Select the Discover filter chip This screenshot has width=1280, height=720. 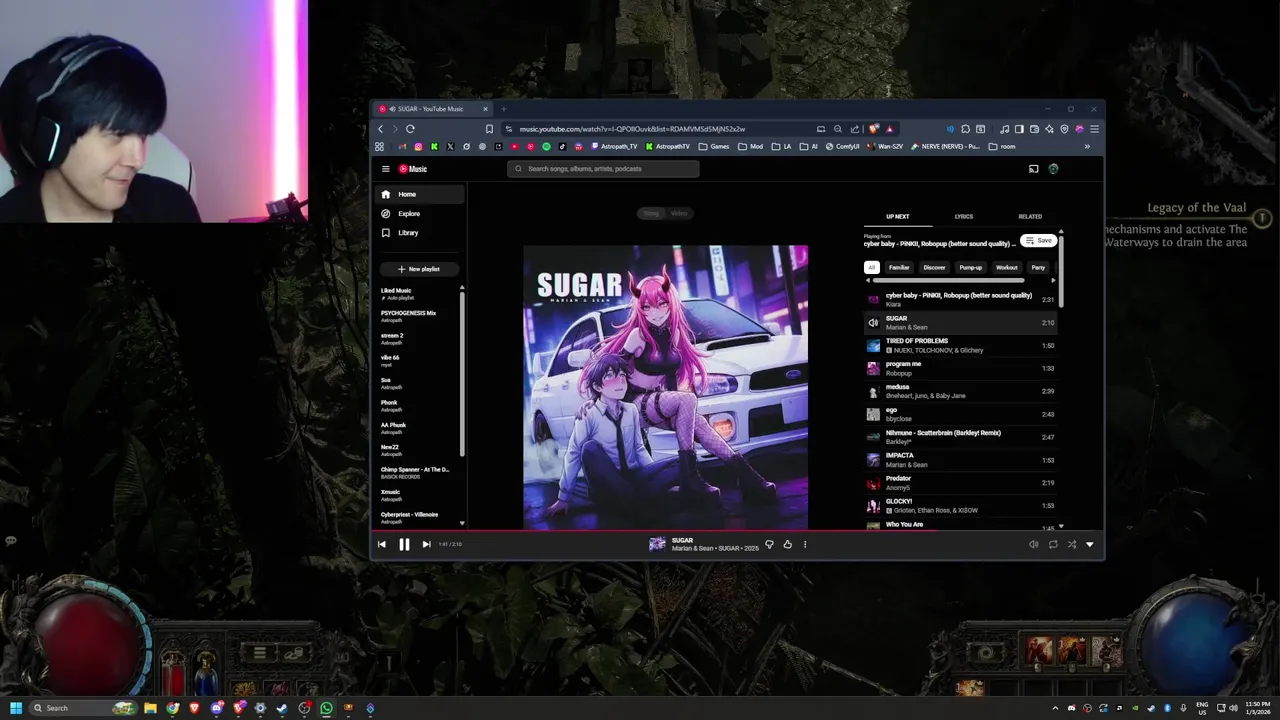934,267
